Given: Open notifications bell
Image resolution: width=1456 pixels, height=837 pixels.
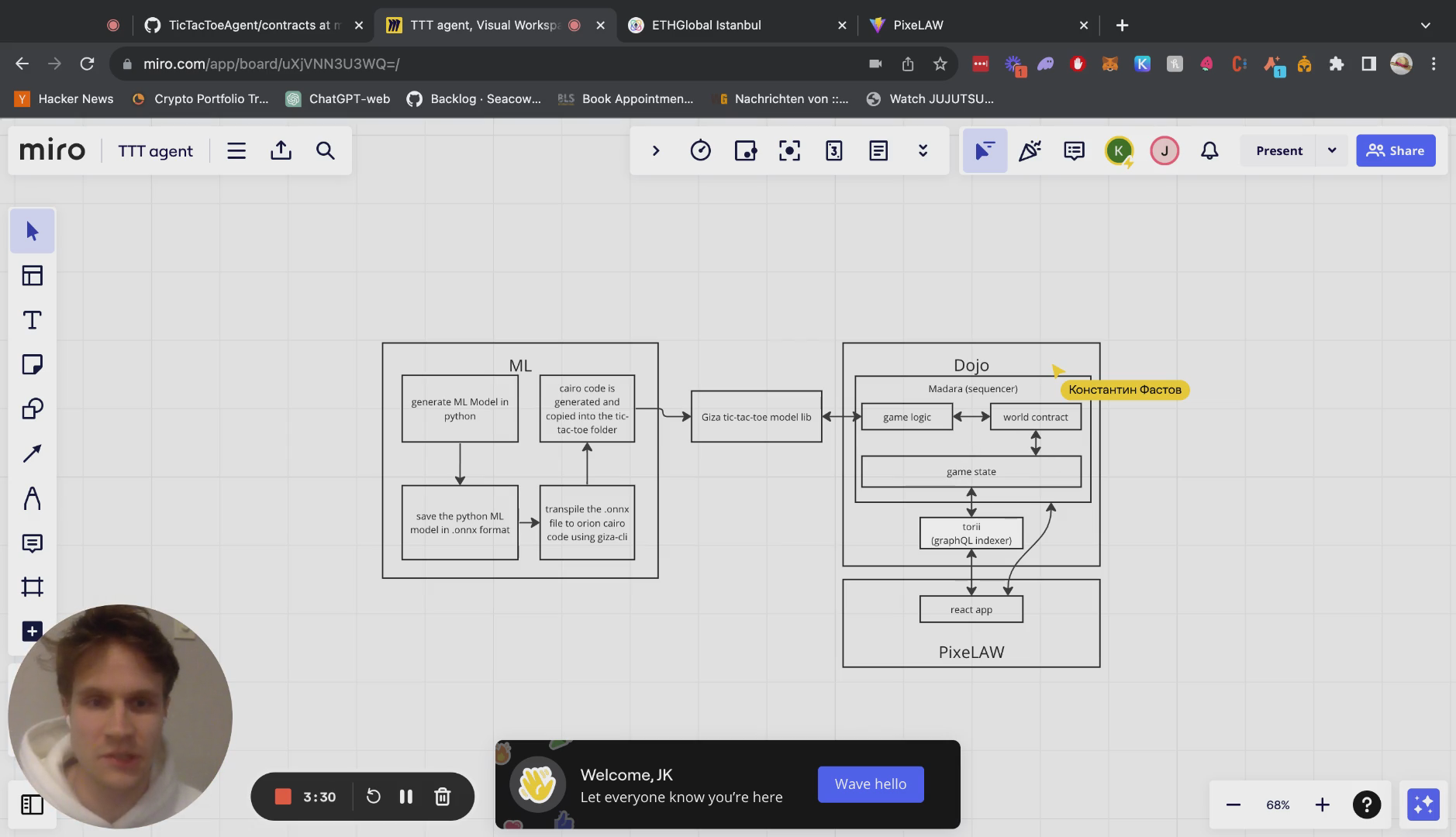Looking at the screenshot, I should (x=1209, y=150).
